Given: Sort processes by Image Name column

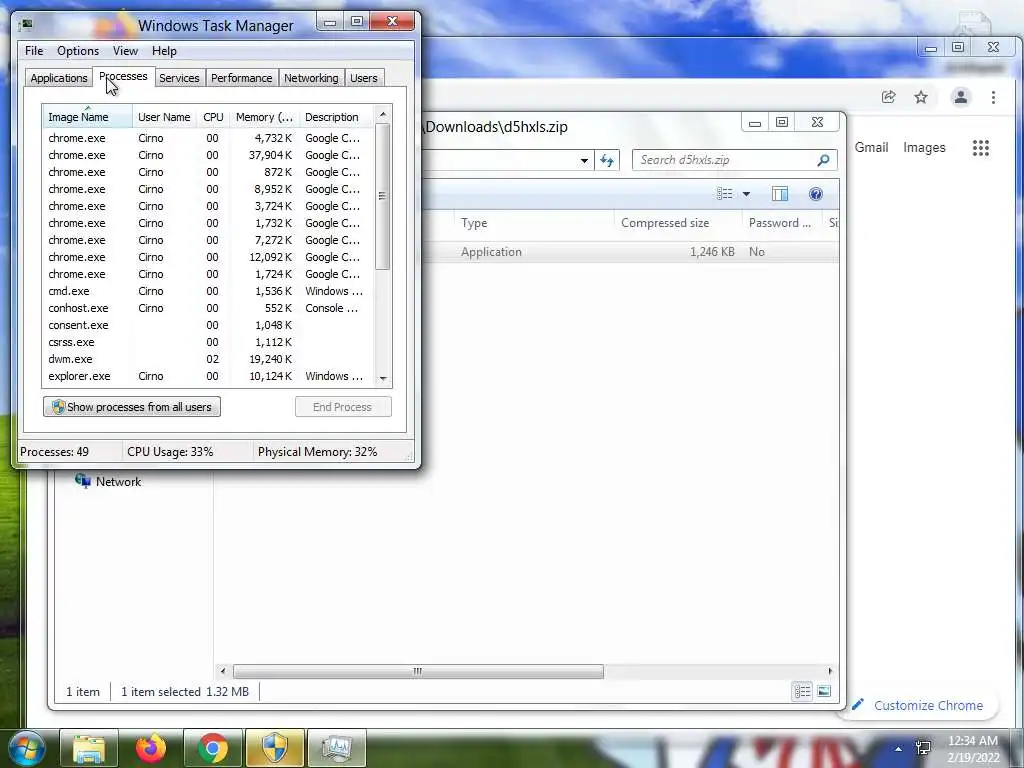Looking at the screenshot, I should click(88, 117).
